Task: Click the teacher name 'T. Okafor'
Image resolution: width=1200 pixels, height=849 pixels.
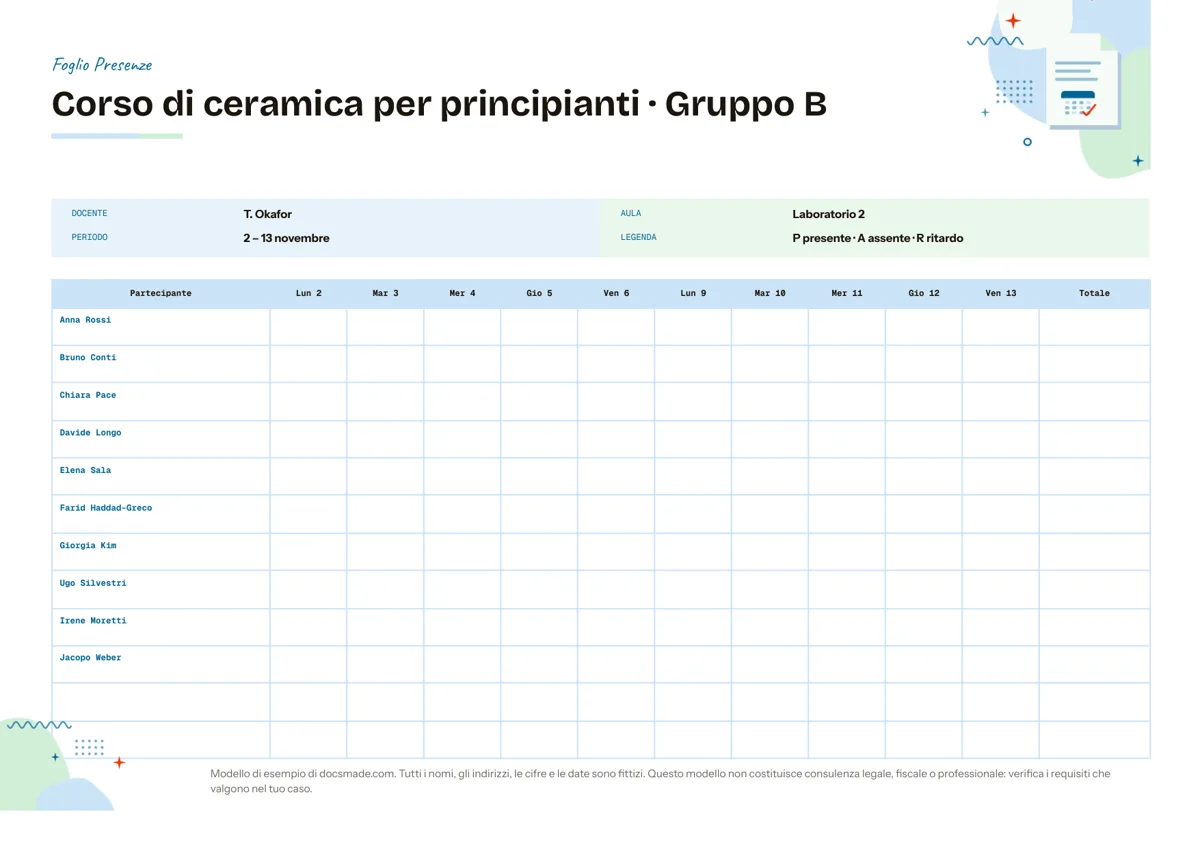Action: pos(268,214)
